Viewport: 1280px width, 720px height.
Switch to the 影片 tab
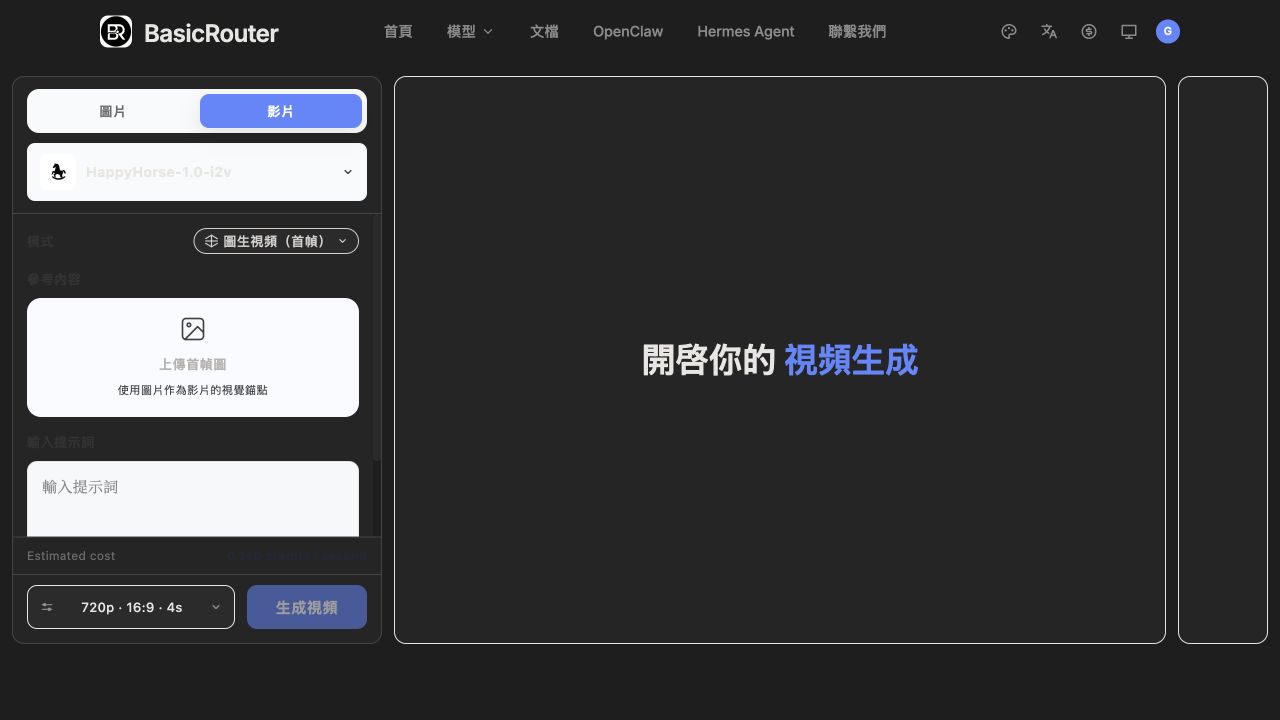point(281,111)
